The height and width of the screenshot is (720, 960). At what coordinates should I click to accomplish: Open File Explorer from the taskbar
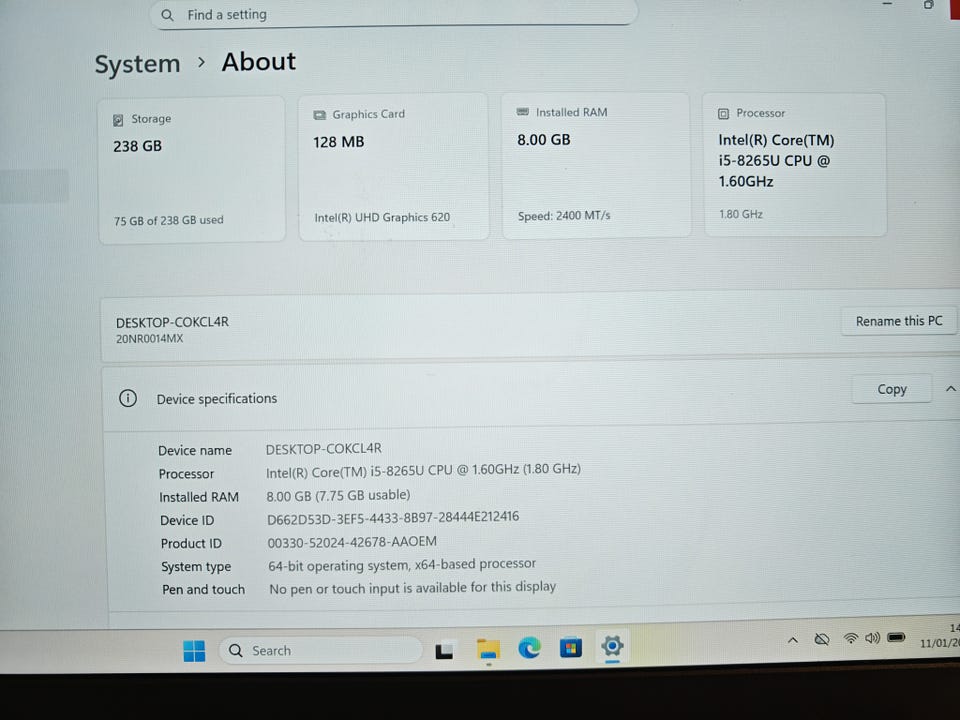click(488, 649)
